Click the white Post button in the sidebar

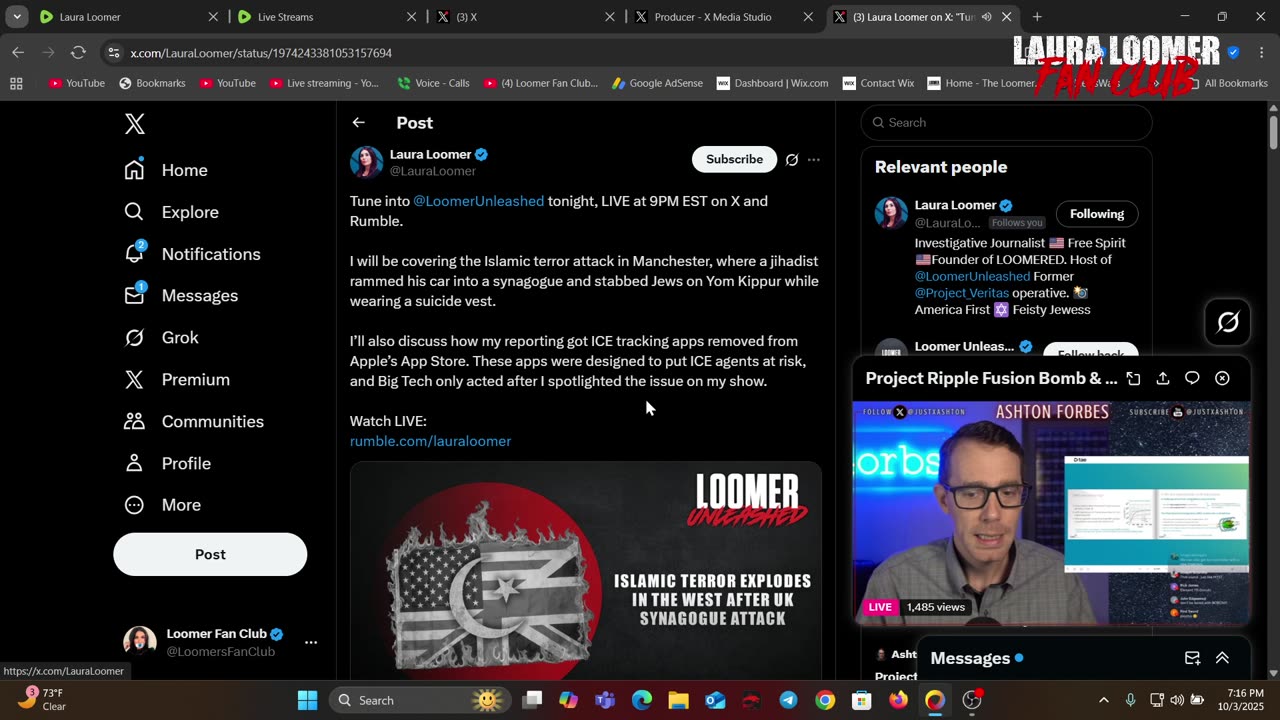tap(210, 554)
